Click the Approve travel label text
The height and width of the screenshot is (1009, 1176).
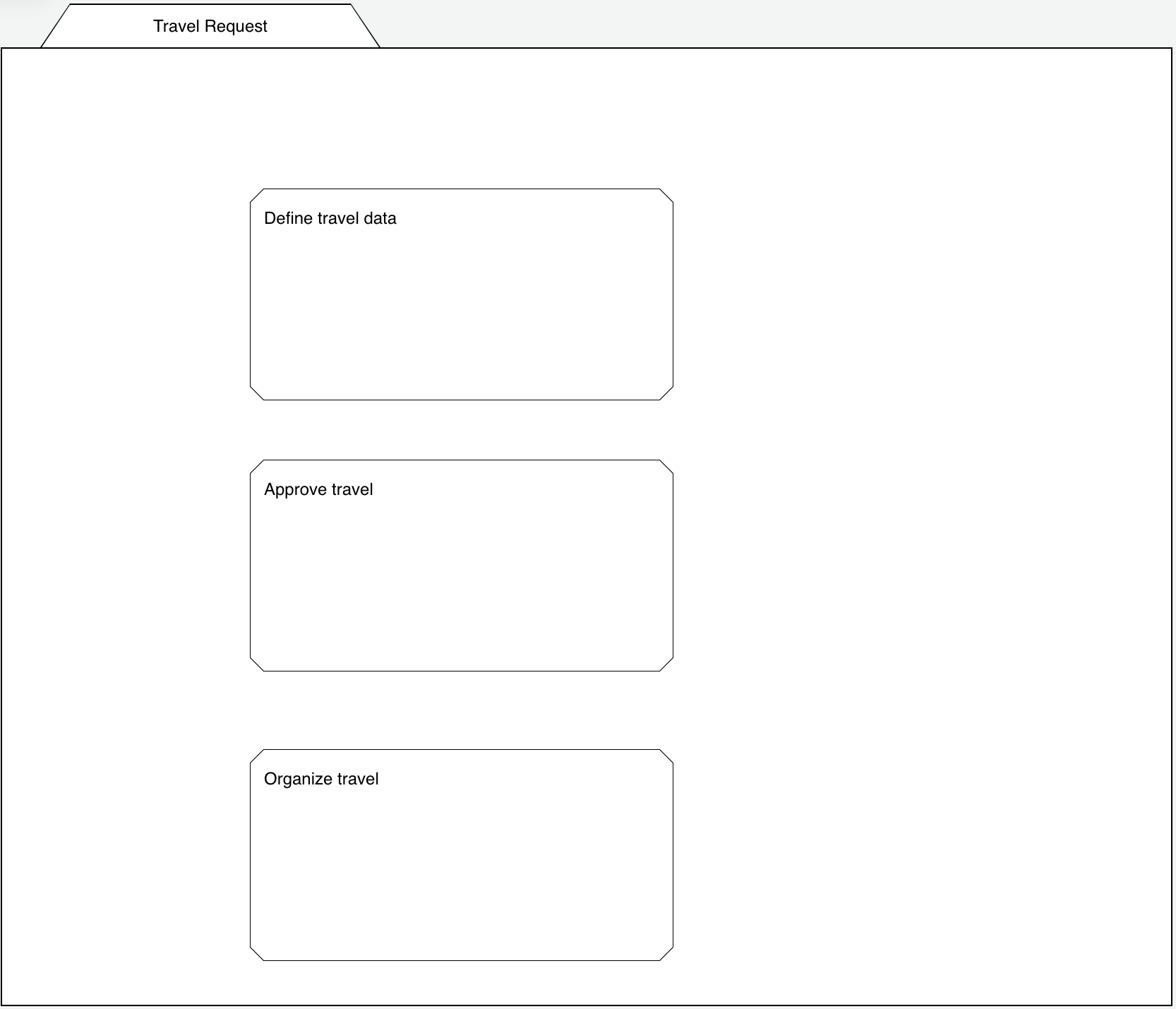[x=318, y=489]
